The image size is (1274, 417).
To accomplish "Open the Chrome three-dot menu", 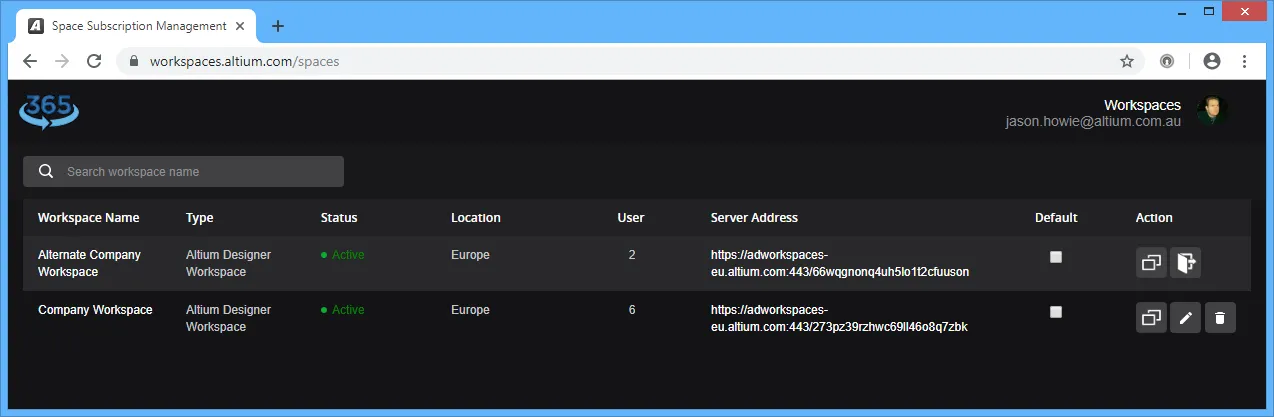I will pyautogui.click(x=1245, y=61).
